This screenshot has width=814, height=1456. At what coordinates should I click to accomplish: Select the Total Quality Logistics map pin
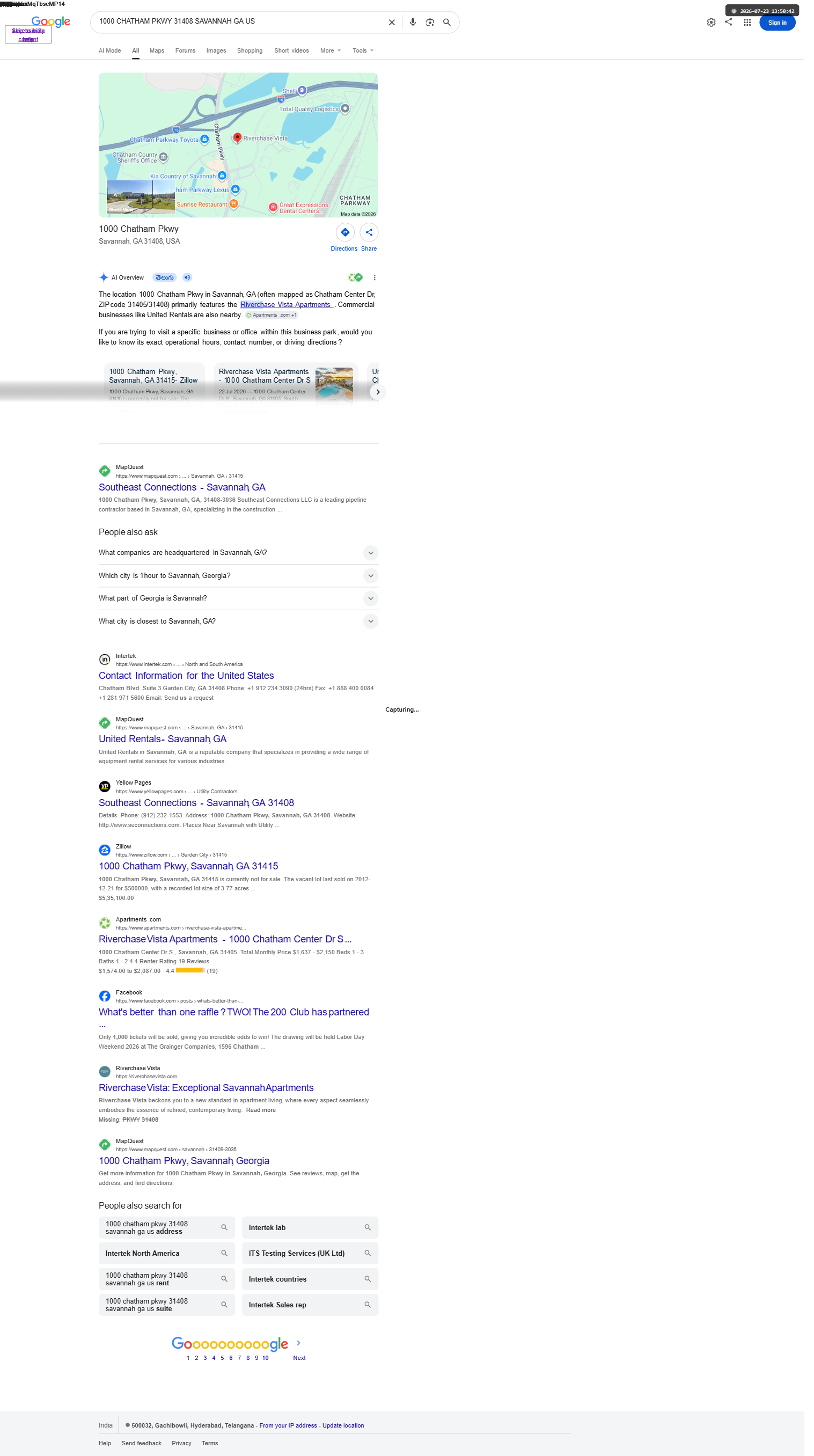click(x=345, y=108)
